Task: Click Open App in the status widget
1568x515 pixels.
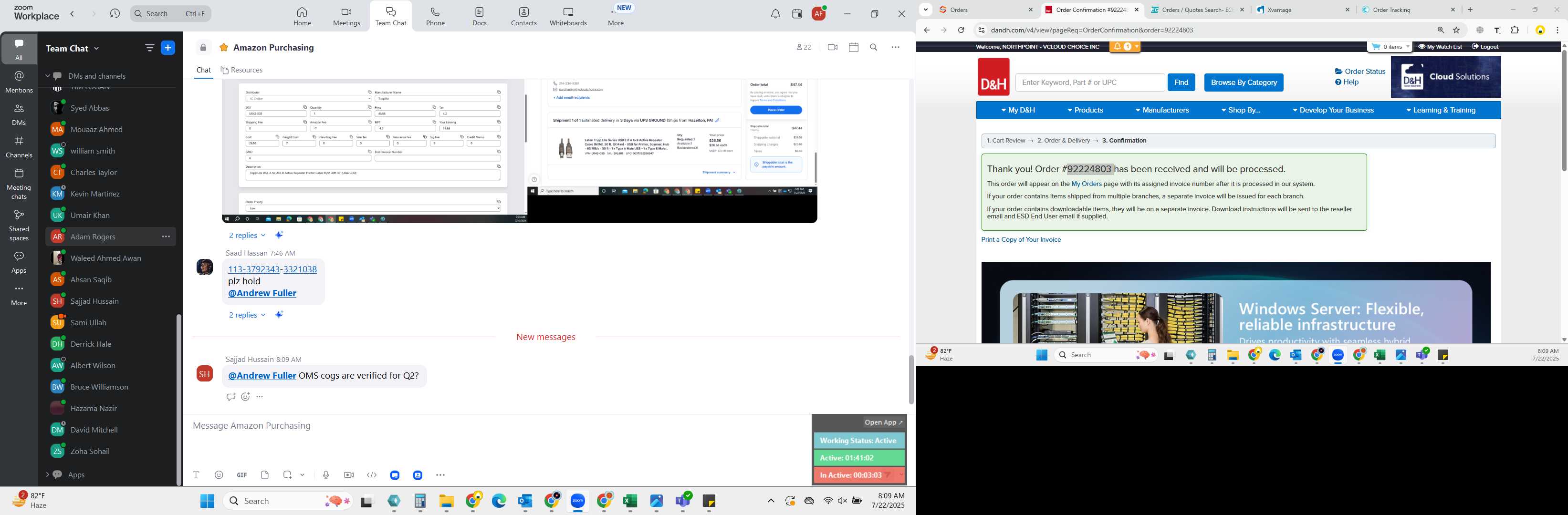Action: pos(883,422)
